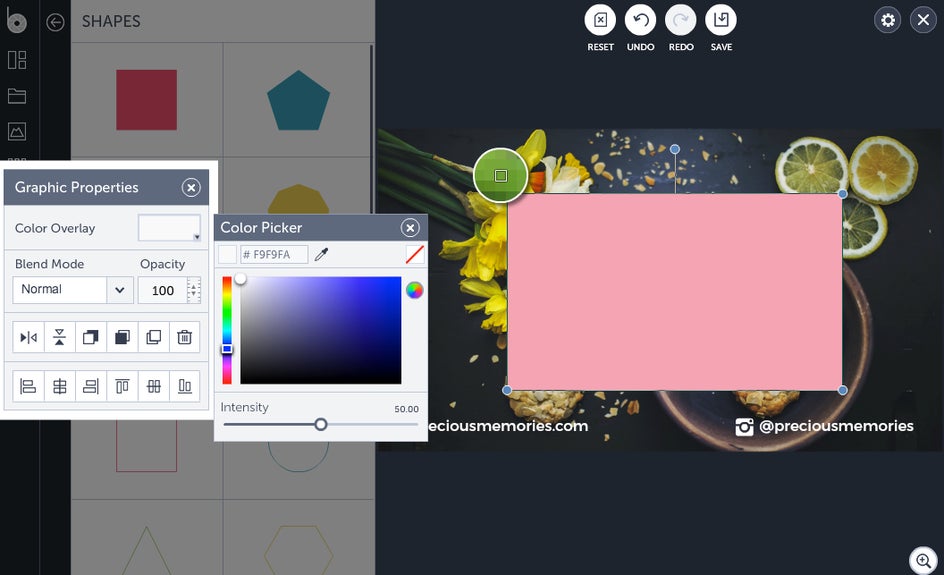Click the green circular handle on canvas
Screen dimensions: 944x575
500,175
